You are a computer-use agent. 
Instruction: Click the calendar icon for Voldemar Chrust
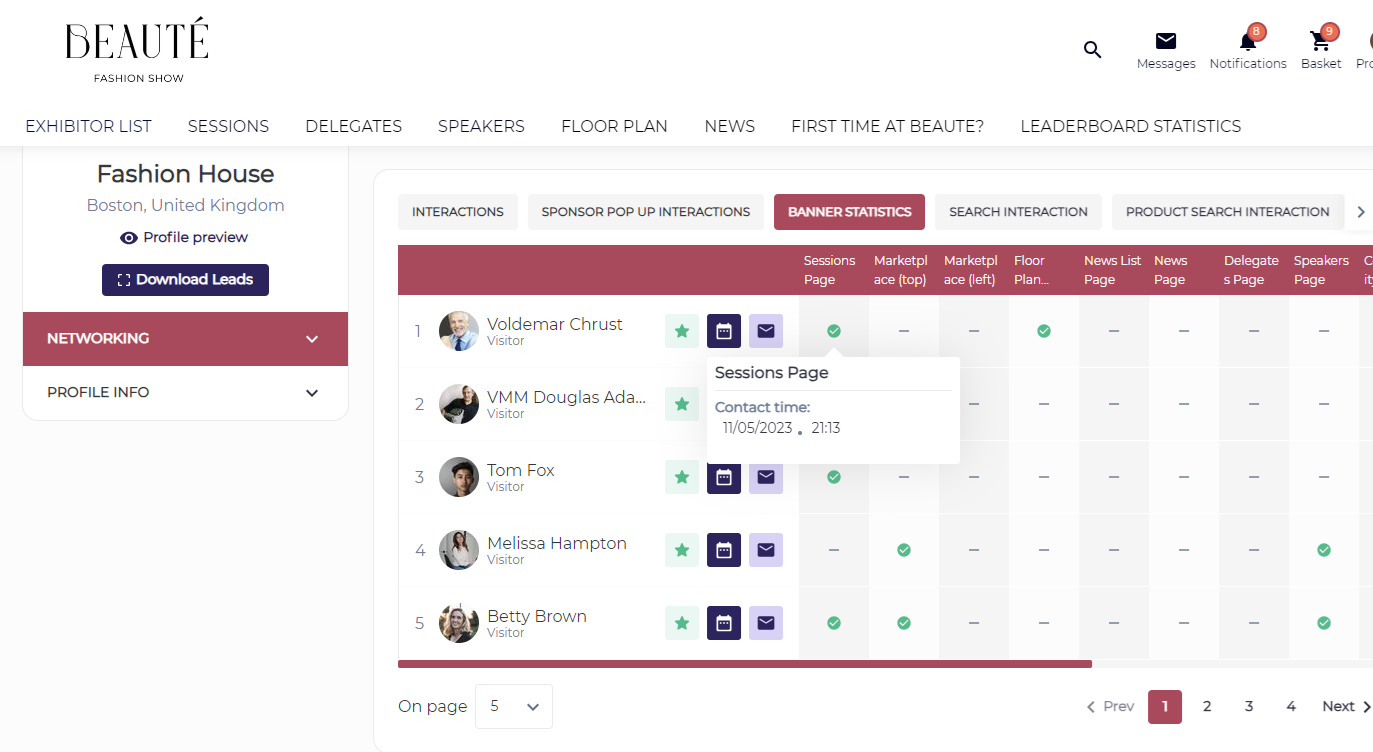[724, 331]
